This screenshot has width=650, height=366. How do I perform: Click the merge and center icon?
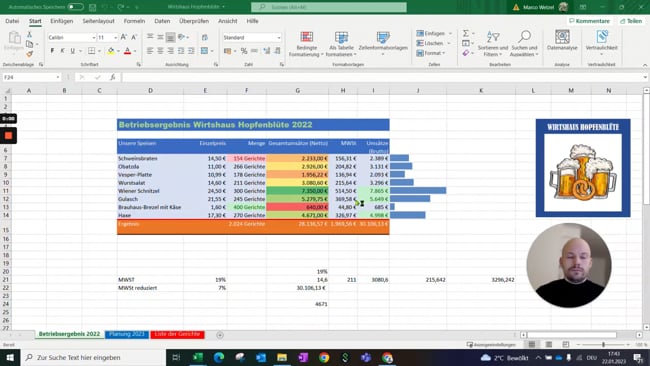204,51
